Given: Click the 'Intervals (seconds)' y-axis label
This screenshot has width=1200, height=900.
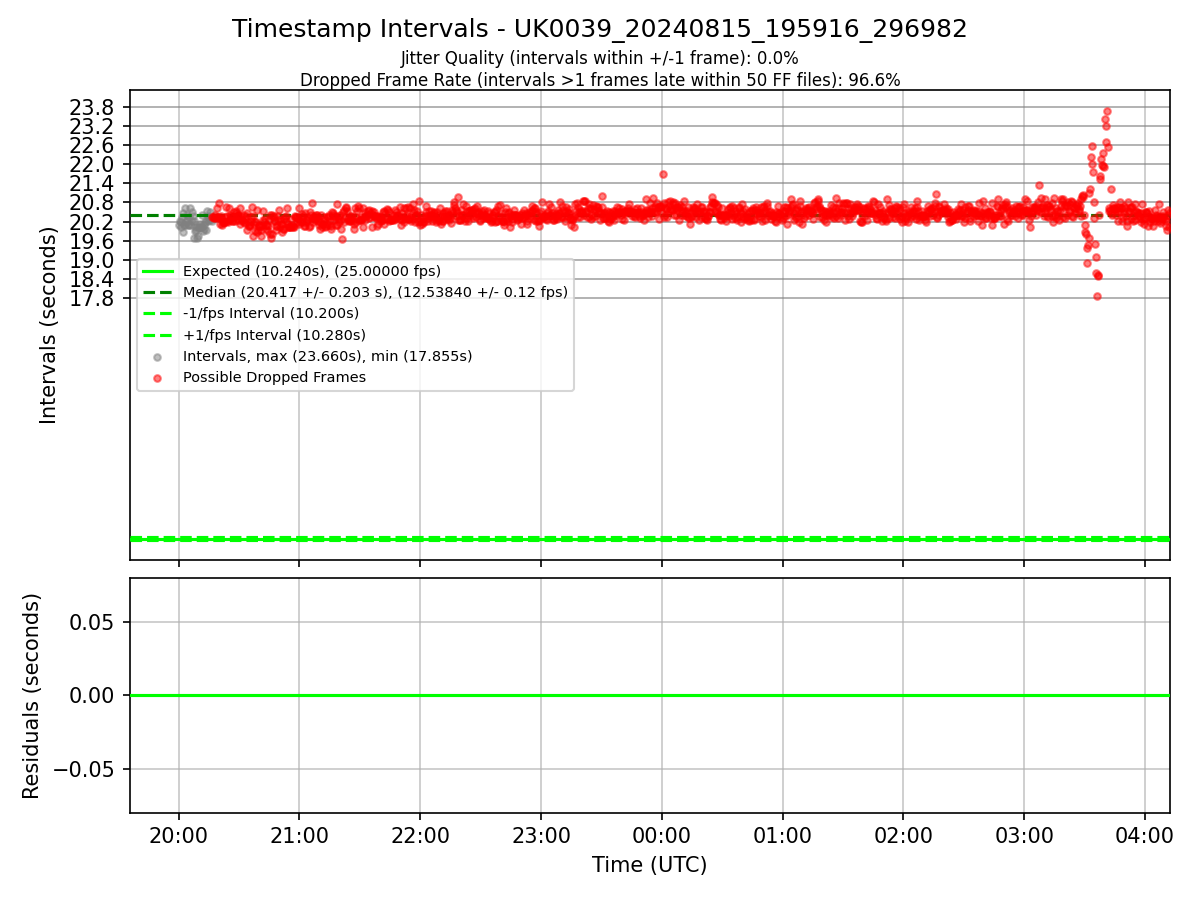Looking at the screenshot, I should coord(49,325).
